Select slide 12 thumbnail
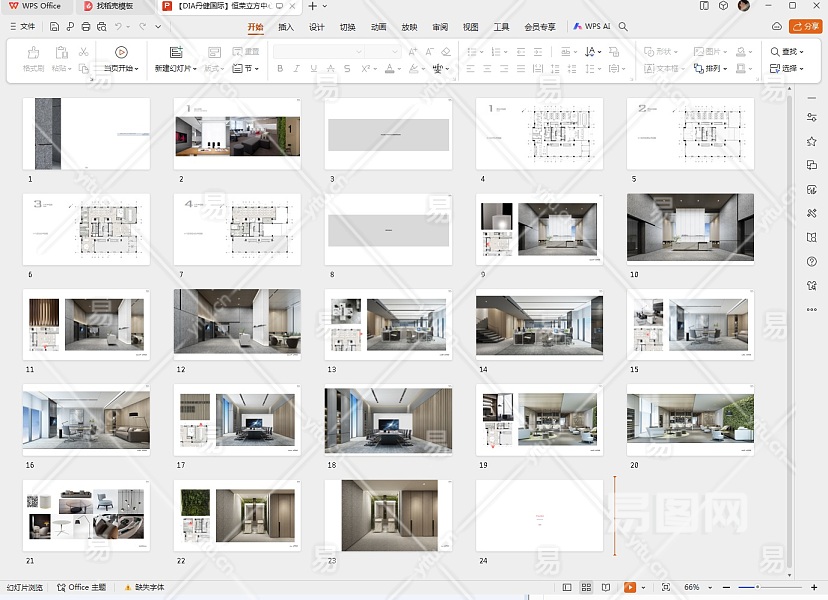828x600 pixels. point(237,322)
